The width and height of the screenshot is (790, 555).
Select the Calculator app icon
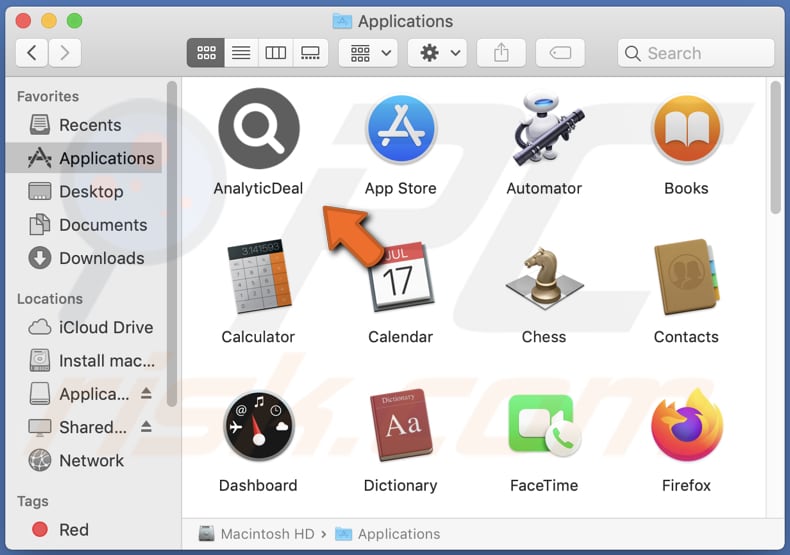pos(259,276)
